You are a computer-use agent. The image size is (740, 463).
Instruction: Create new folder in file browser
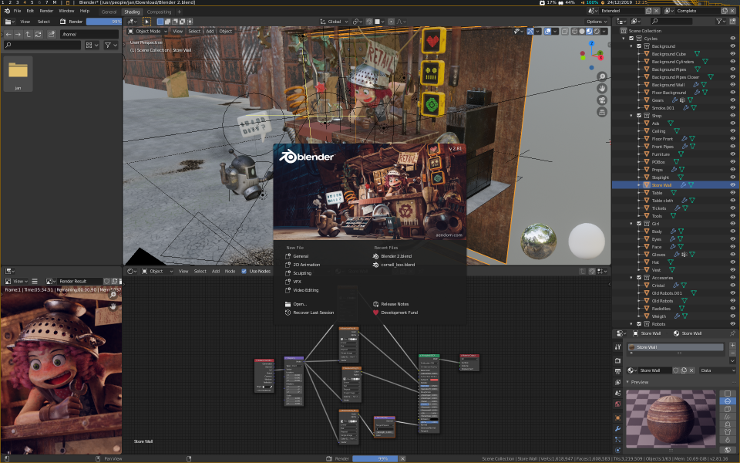pyautogui.click(x=51, y=34)
